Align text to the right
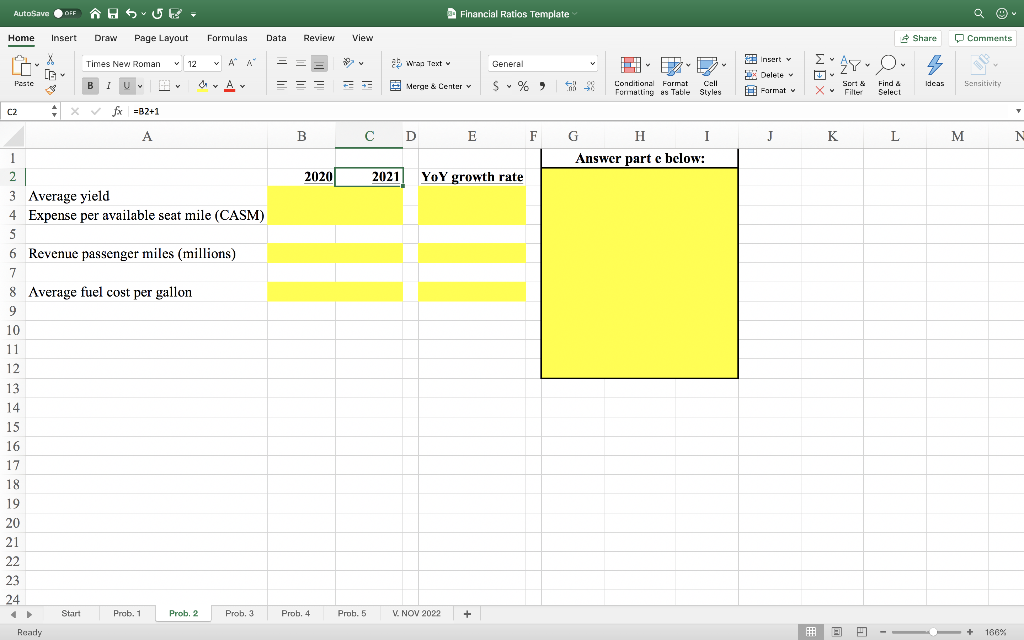1024x640 pixels. pyautogui.click(x=319, y=86)
